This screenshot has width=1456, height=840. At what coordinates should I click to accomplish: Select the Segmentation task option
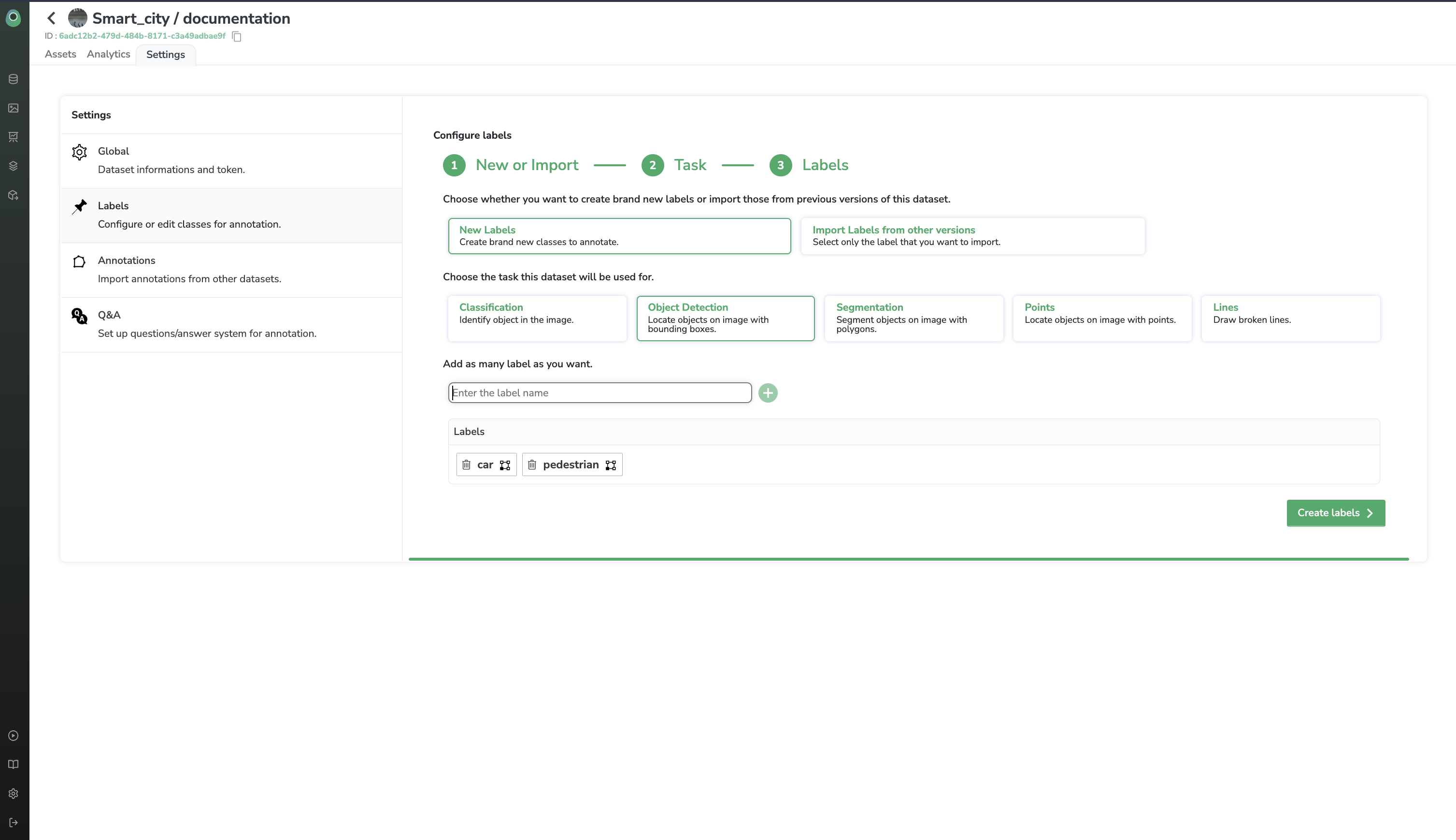914,318
